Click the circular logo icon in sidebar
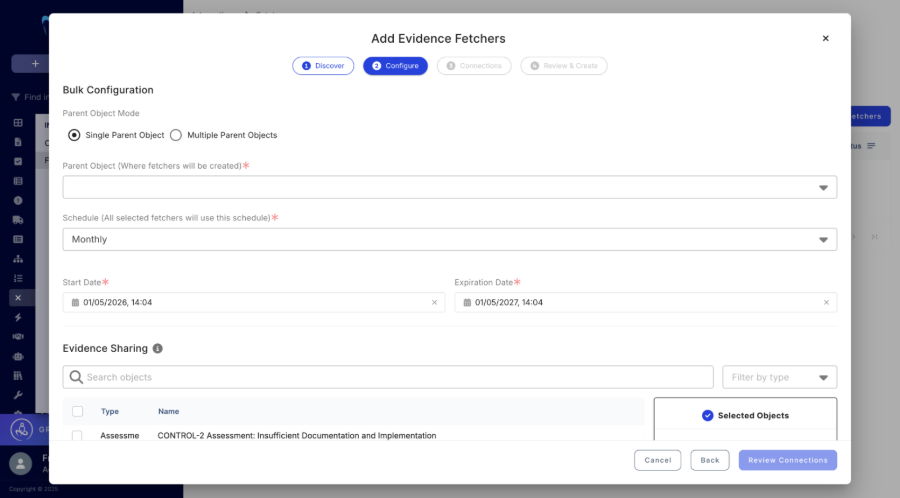 tap(22, 429)
